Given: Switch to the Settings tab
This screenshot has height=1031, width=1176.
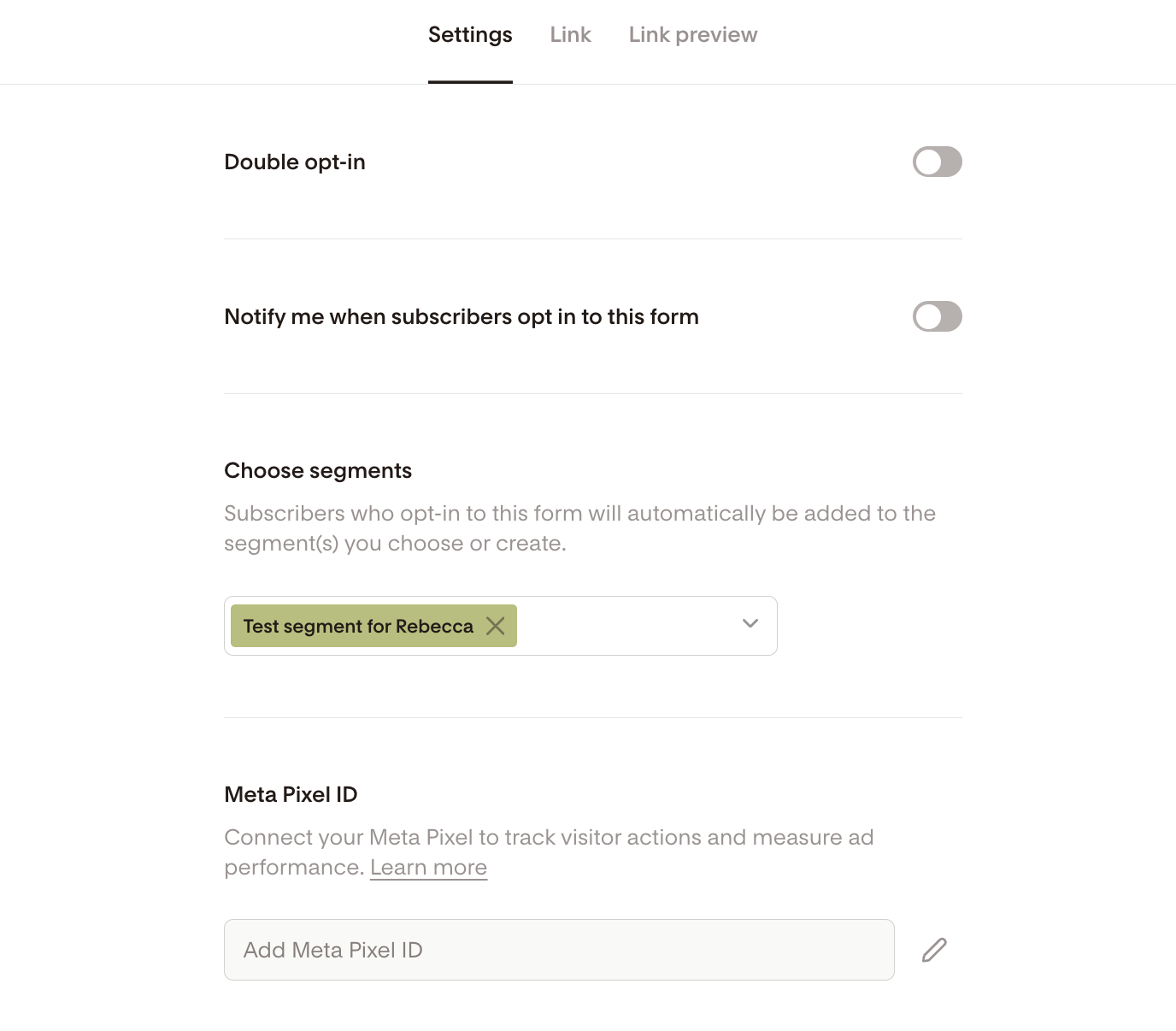Looking at the screenshot, I should (x=470, y=35).
